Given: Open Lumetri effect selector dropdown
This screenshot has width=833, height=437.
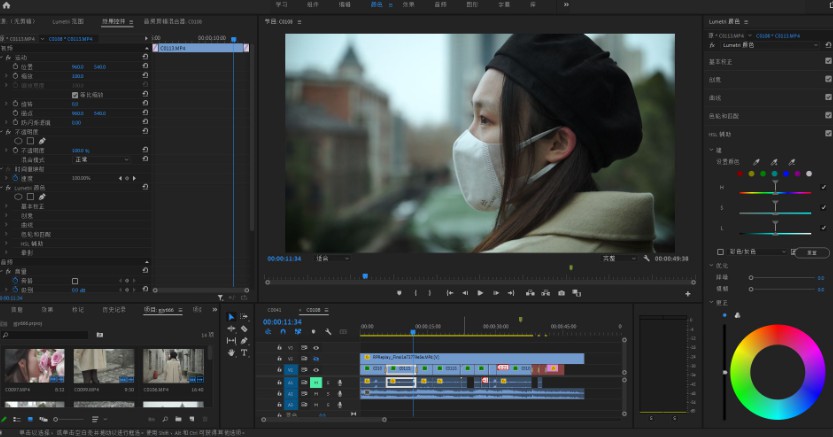Looking at the screenshot, I should tap(769, 46).
